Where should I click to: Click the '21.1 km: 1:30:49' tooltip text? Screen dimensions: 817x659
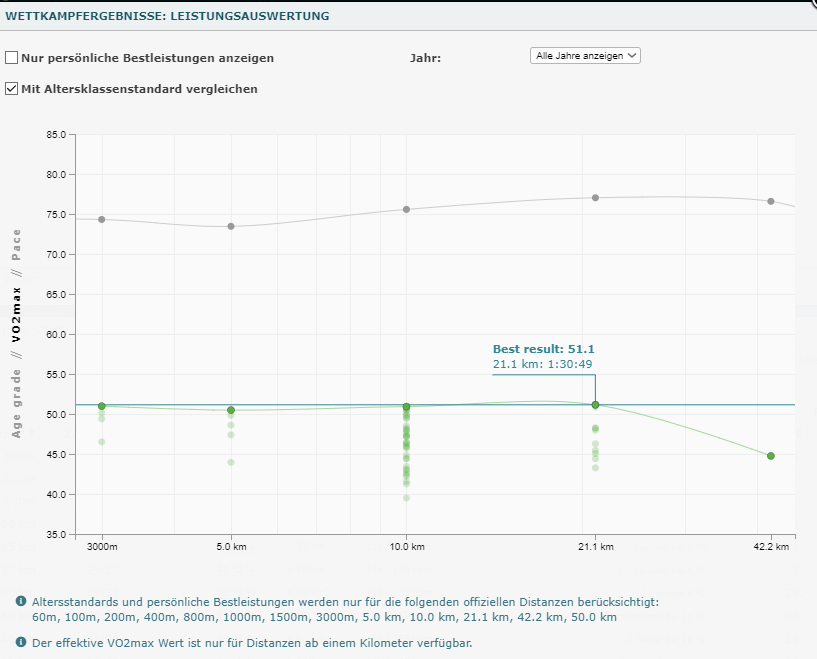pyautogui.click(x=542, y=365)
